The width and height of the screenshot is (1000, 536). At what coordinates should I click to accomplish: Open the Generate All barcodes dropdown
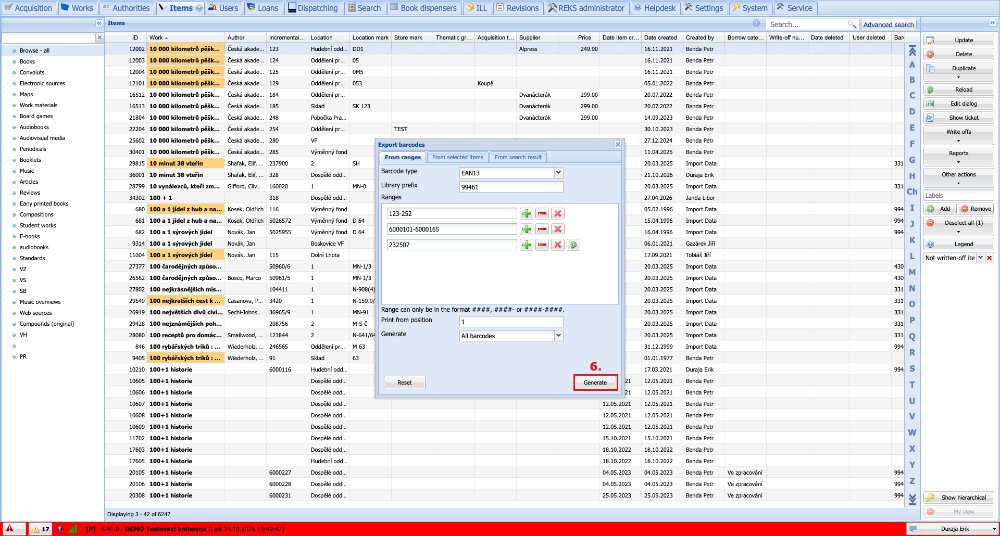559,335
